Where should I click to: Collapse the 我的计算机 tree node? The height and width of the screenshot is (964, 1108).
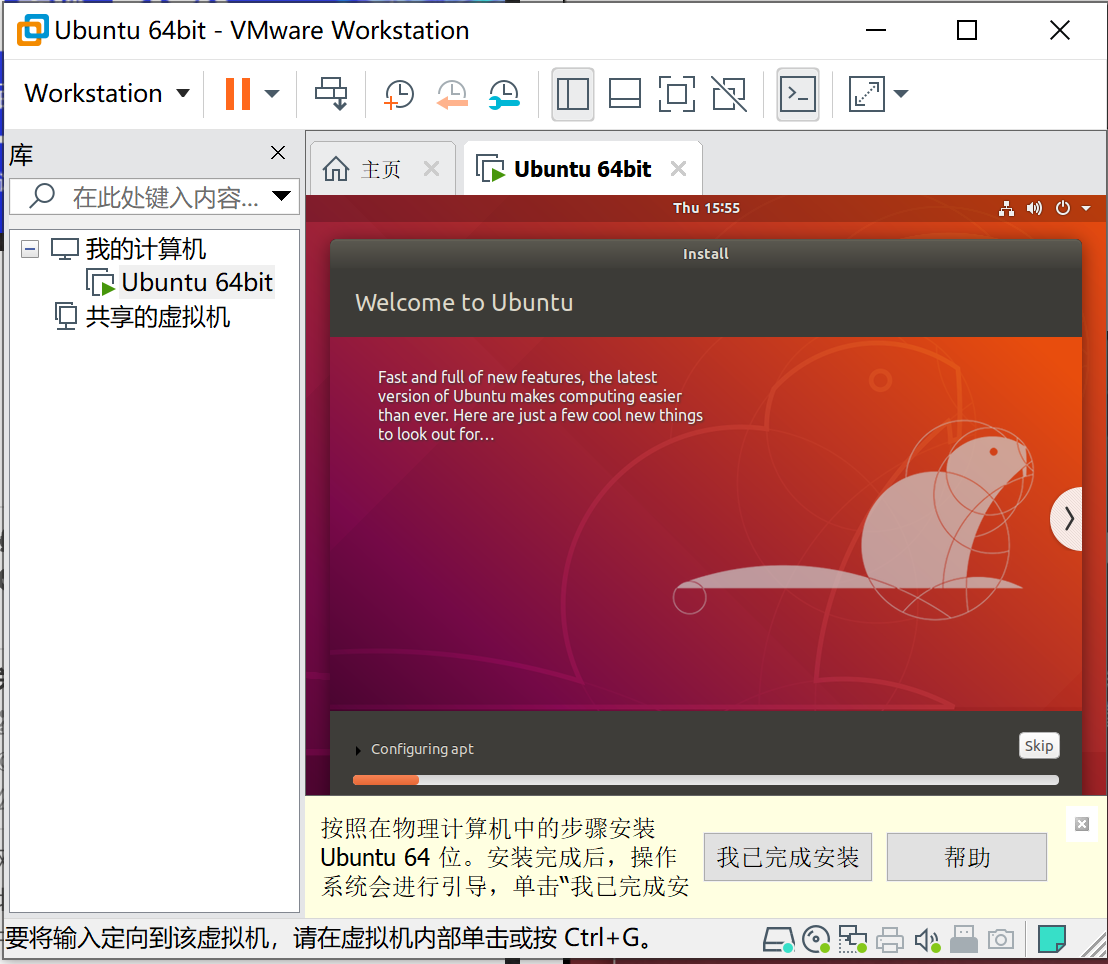tap(29, 247)
